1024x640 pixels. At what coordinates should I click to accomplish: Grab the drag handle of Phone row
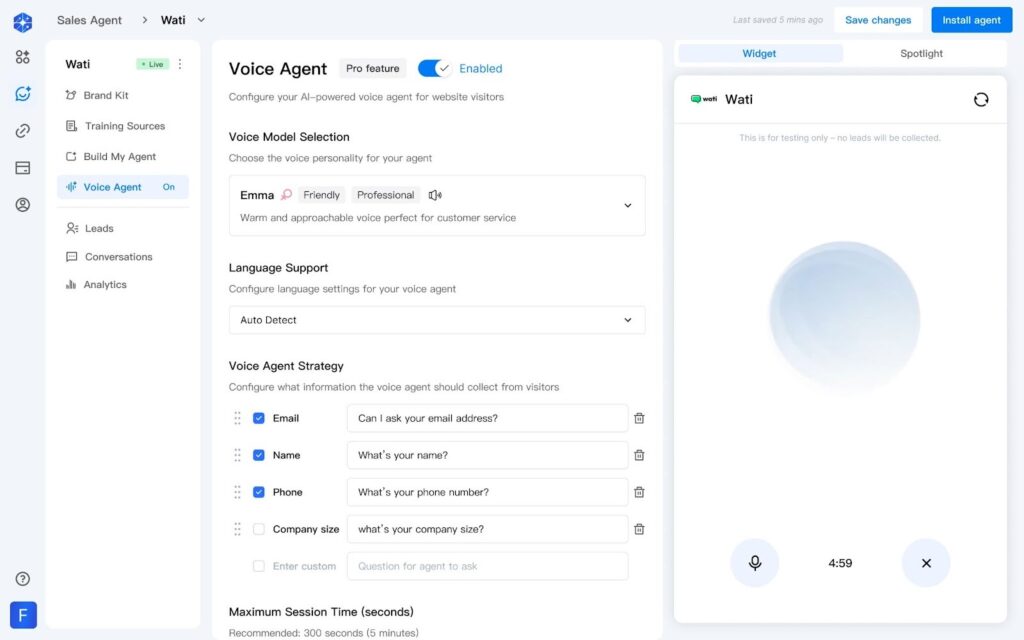click(x=238, y=492)
